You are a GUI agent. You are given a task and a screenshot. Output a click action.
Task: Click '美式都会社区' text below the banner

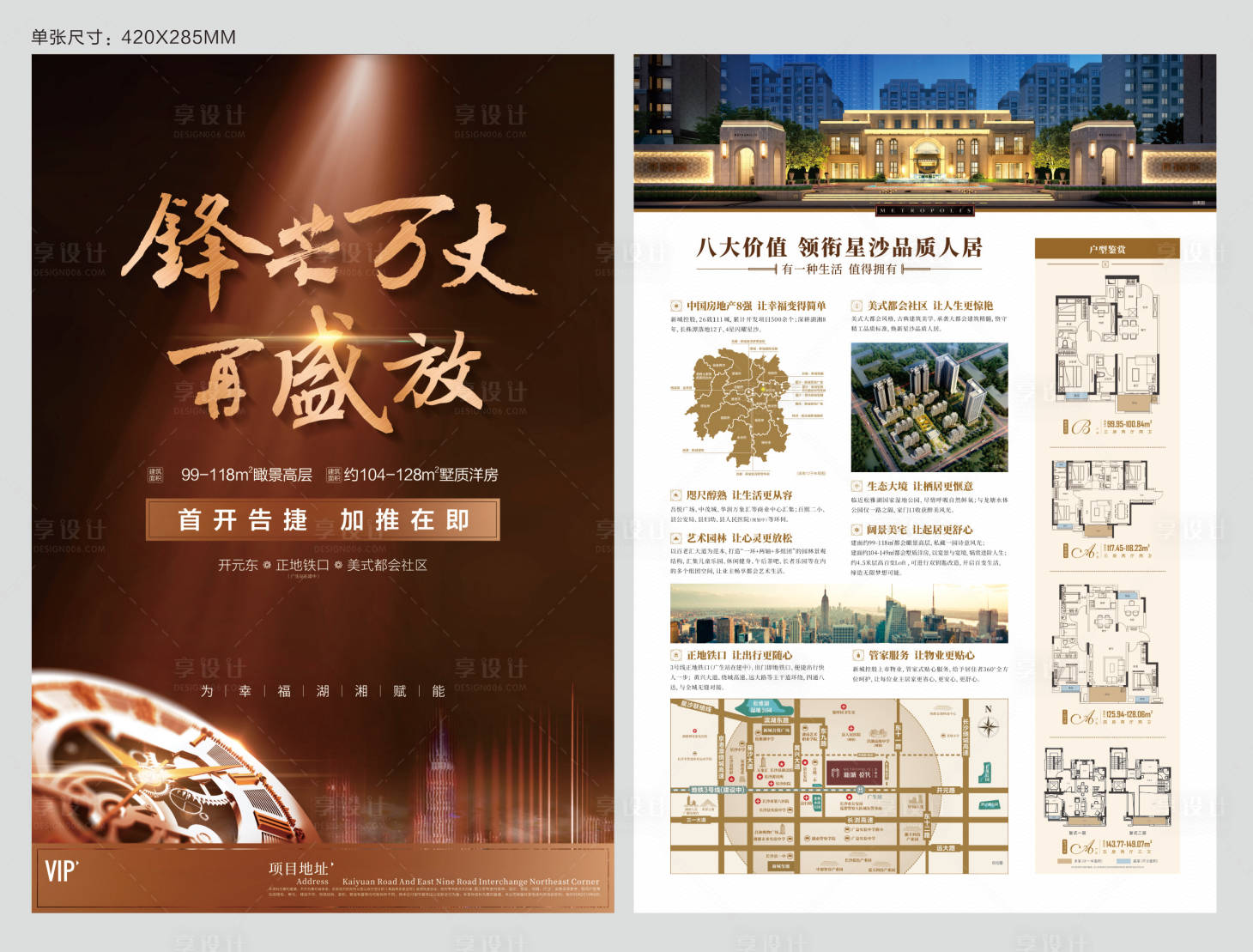[386, 565]
